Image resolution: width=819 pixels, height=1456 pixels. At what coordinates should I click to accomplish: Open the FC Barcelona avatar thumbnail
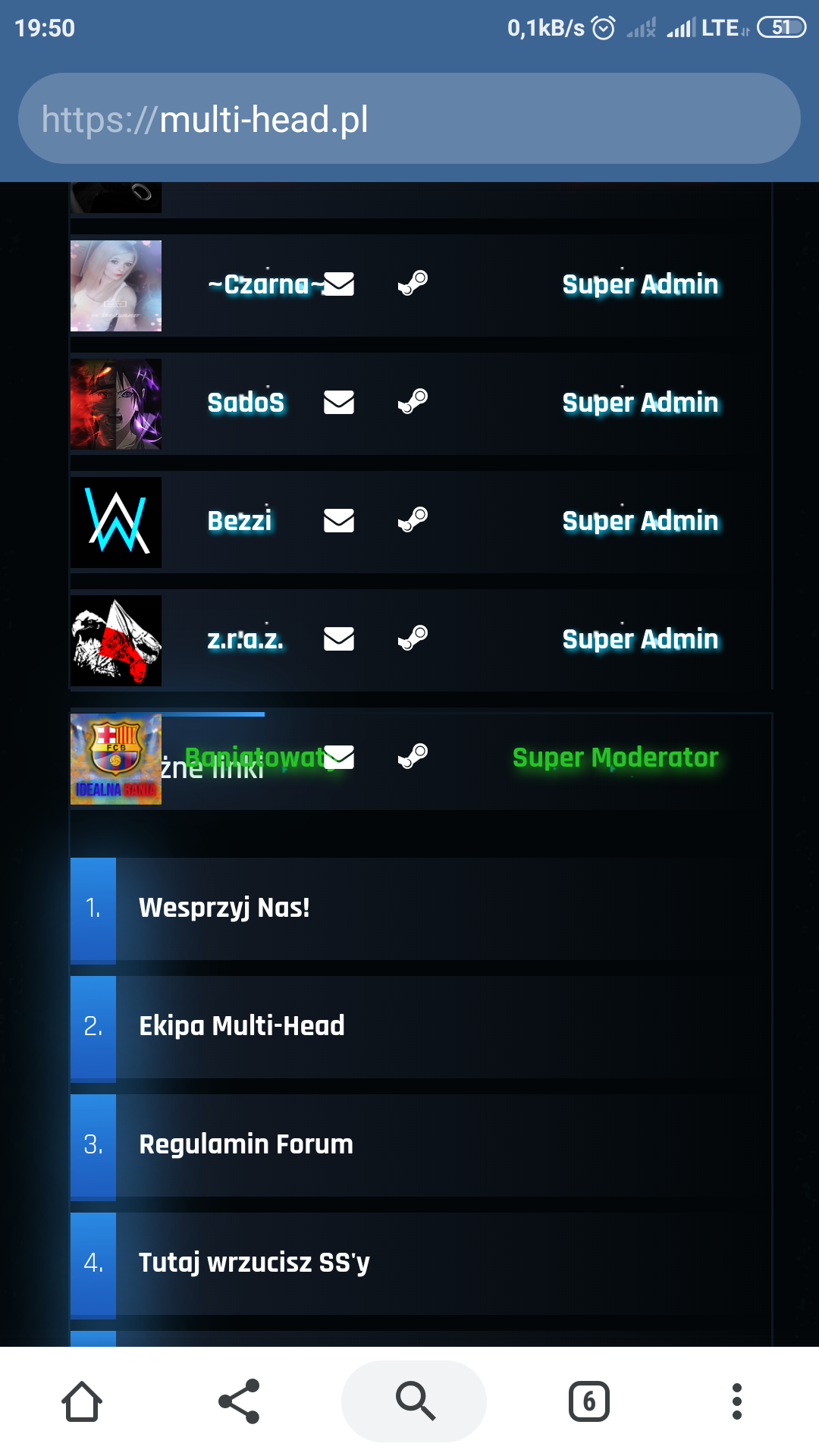coord(116,759)
